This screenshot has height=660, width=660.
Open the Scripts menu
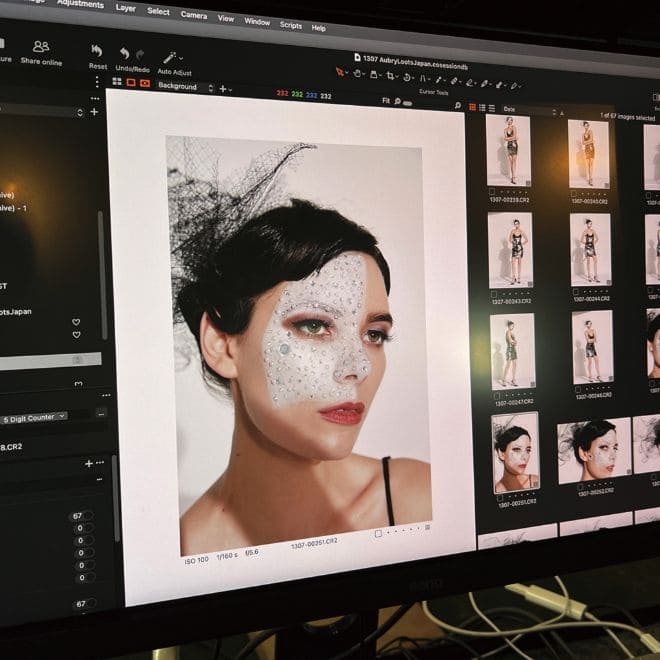tap(291, 25)
